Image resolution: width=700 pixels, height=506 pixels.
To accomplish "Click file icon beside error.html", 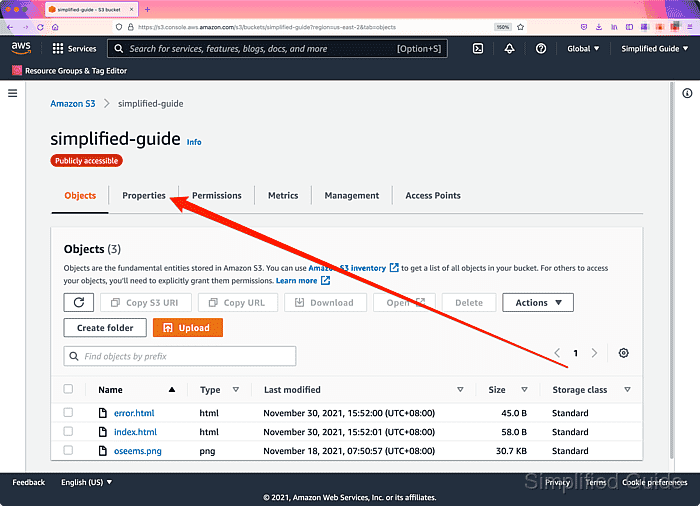I will (103, 413).
